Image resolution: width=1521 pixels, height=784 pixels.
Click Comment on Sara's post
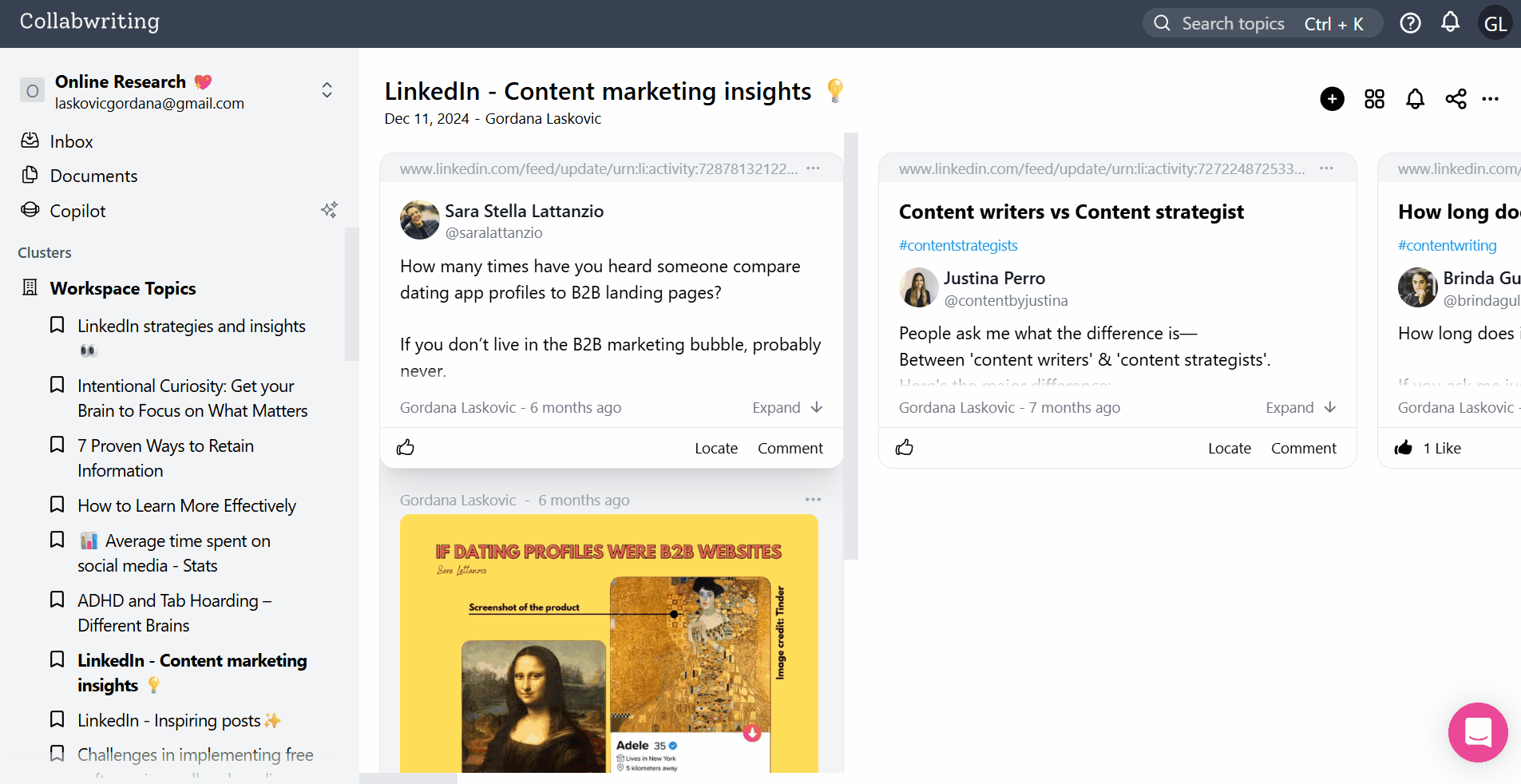(790, 449)
